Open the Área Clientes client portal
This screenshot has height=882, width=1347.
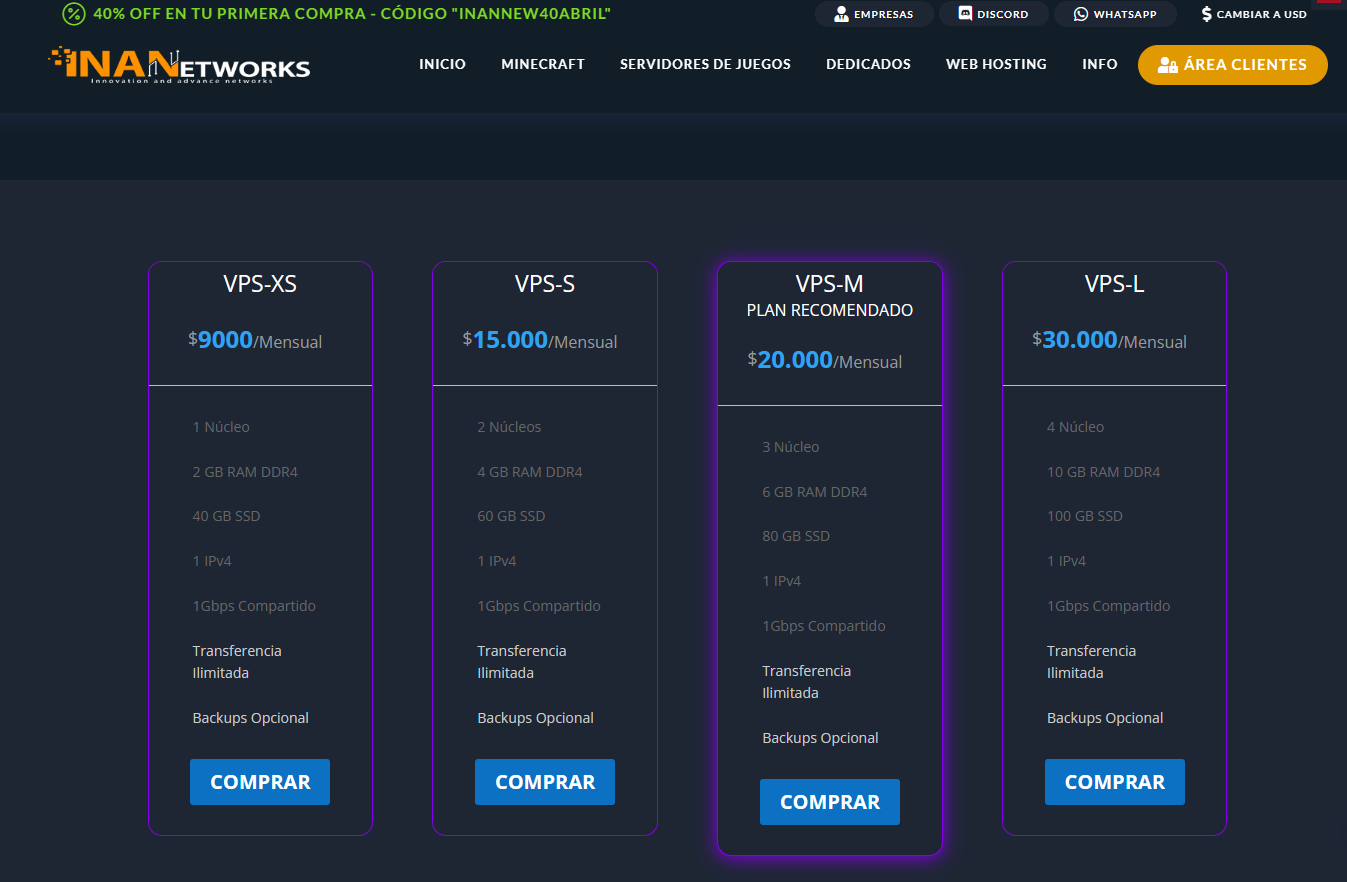(1232, 65)
